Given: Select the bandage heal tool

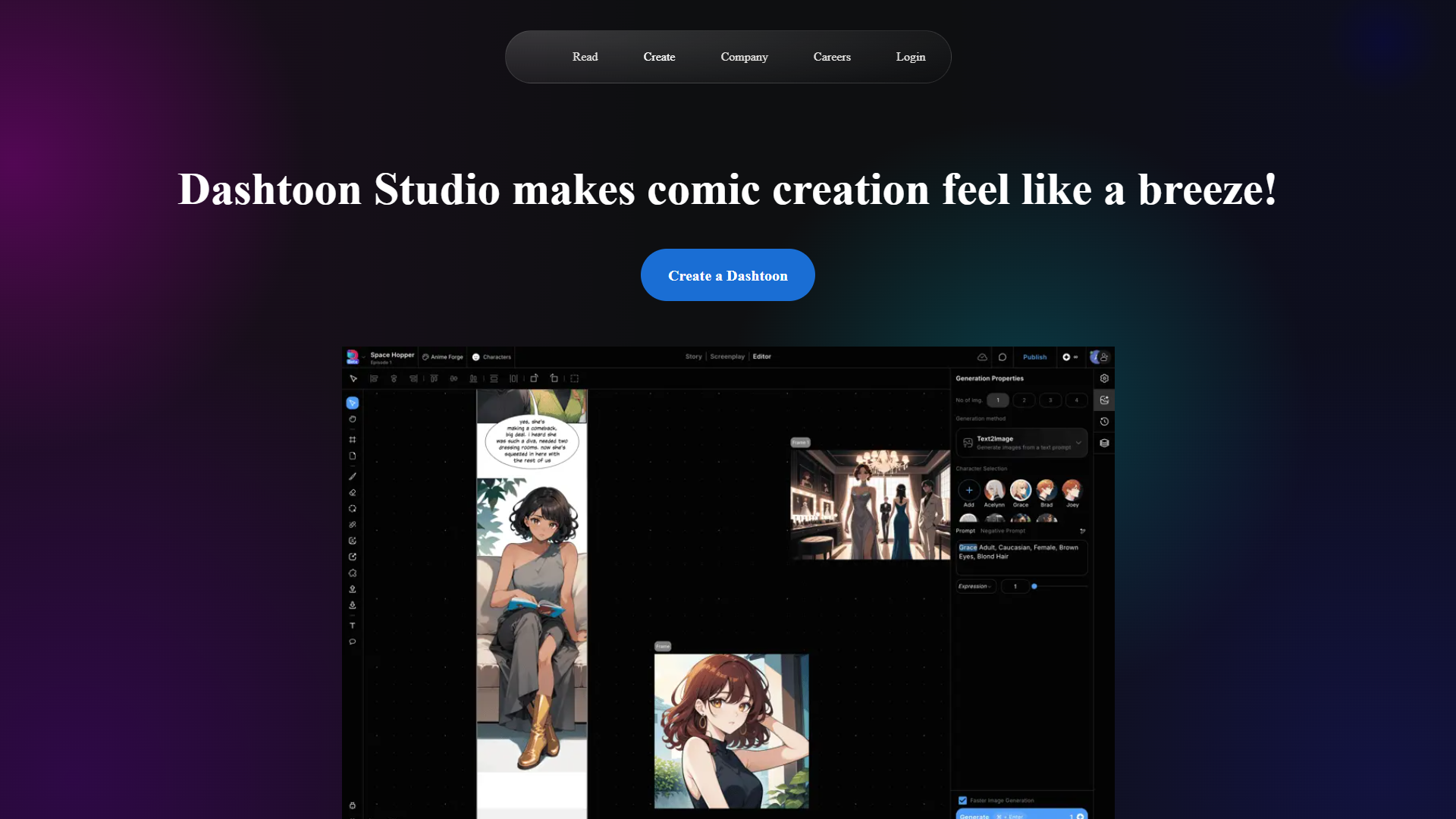Looking at the screenshot, I should pyautogui.click(x=353, y=525).
